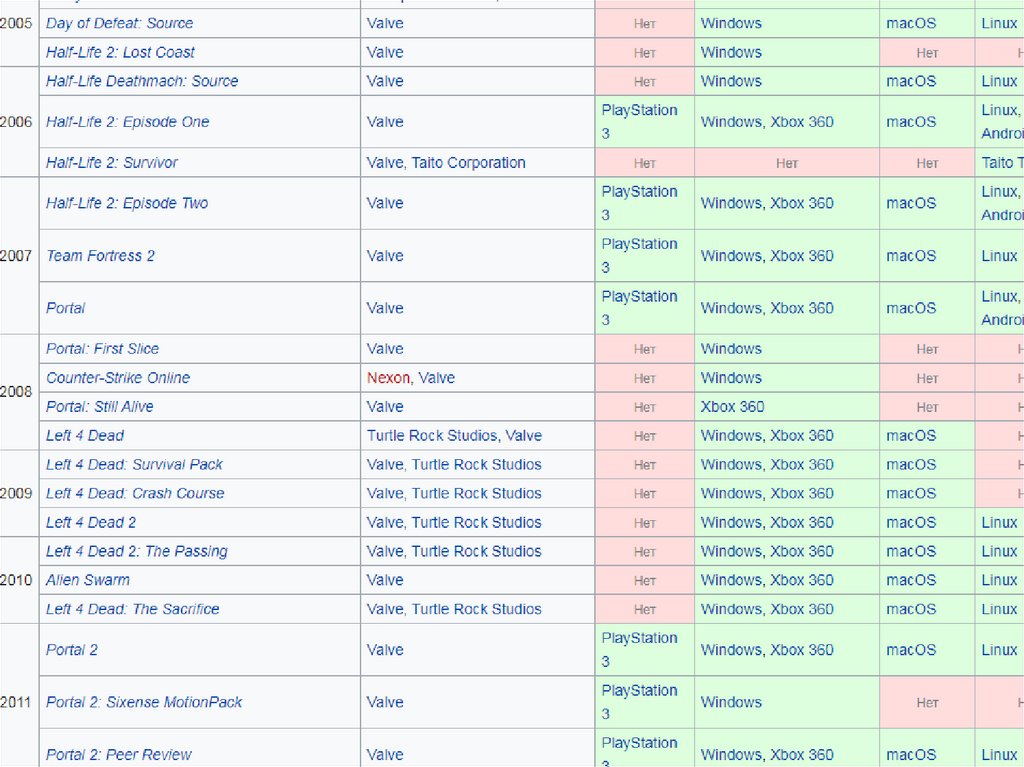Screen dimensions: 1024x767
Task: Open Xbox 360 link in Episode One row
Action: point(801,122)
